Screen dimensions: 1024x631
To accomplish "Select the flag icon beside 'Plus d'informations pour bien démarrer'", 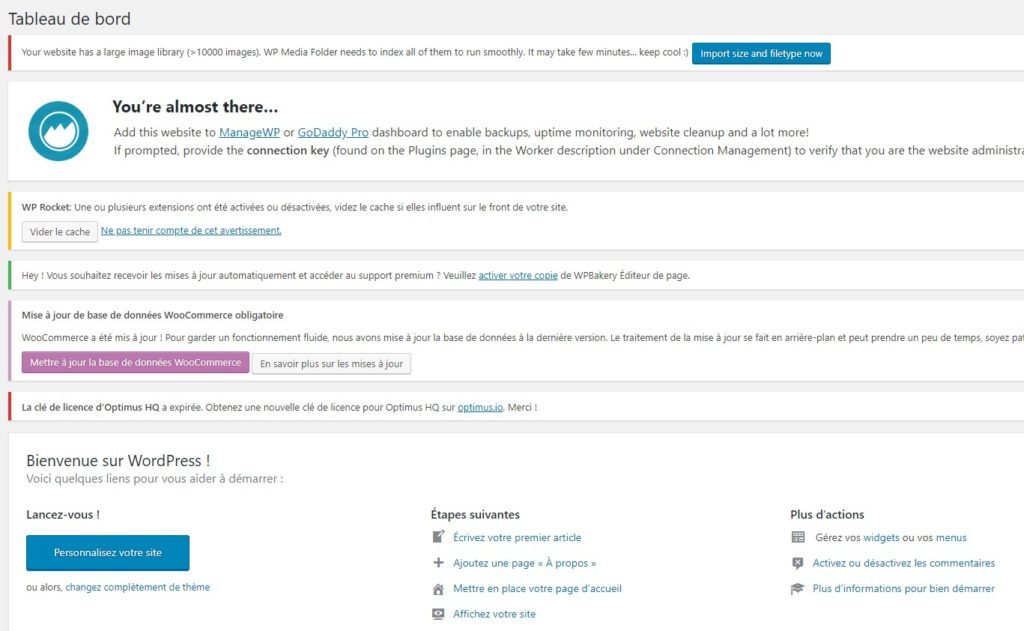I will click(797, 588).
